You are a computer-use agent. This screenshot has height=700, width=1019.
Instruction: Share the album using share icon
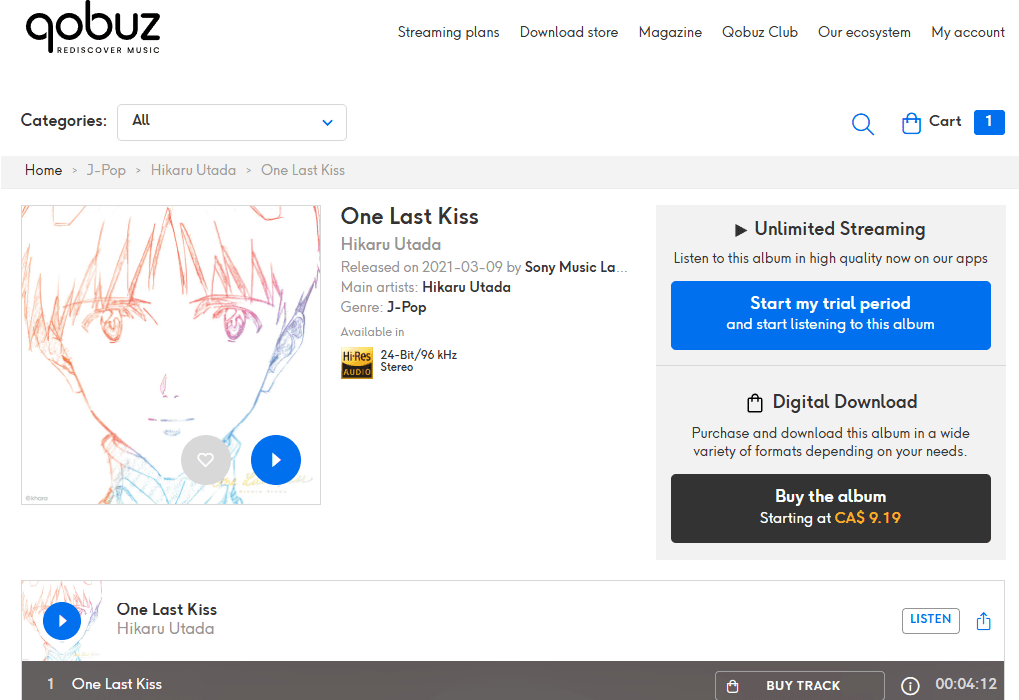click(x=983, y=621)
